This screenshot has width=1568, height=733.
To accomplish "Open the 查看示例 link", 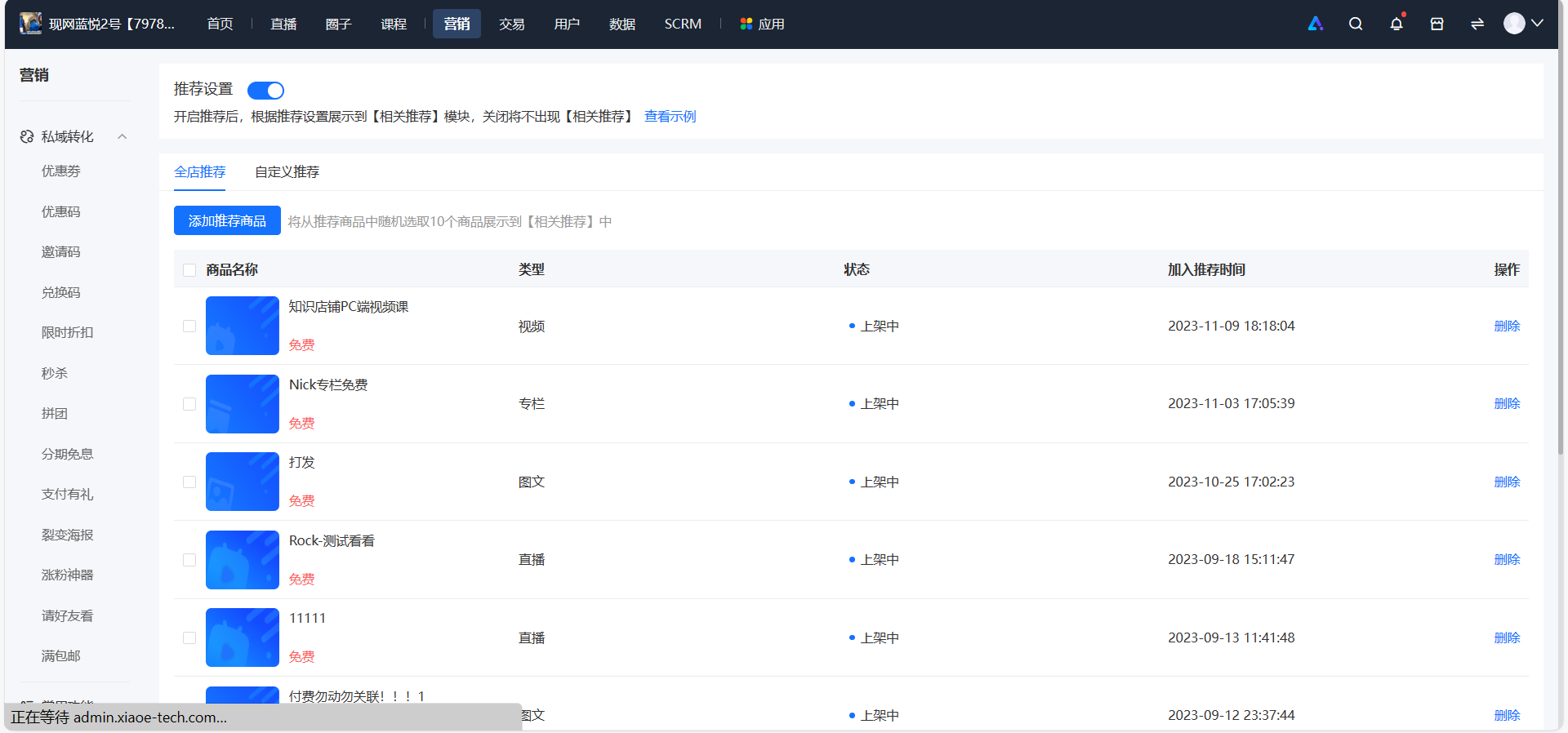I will coord(670,116).
